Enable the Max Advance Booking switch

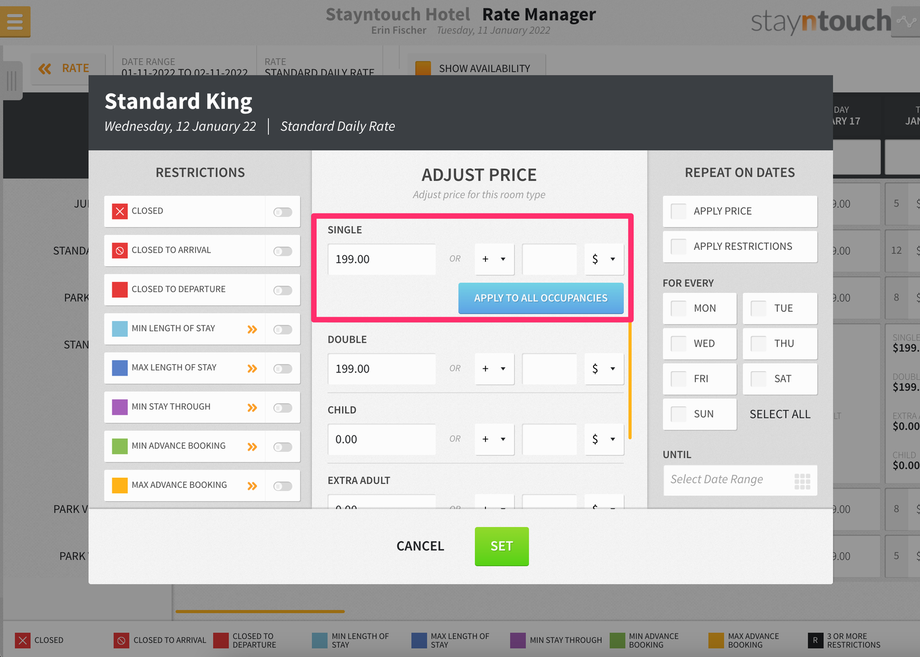click(283, 486)
